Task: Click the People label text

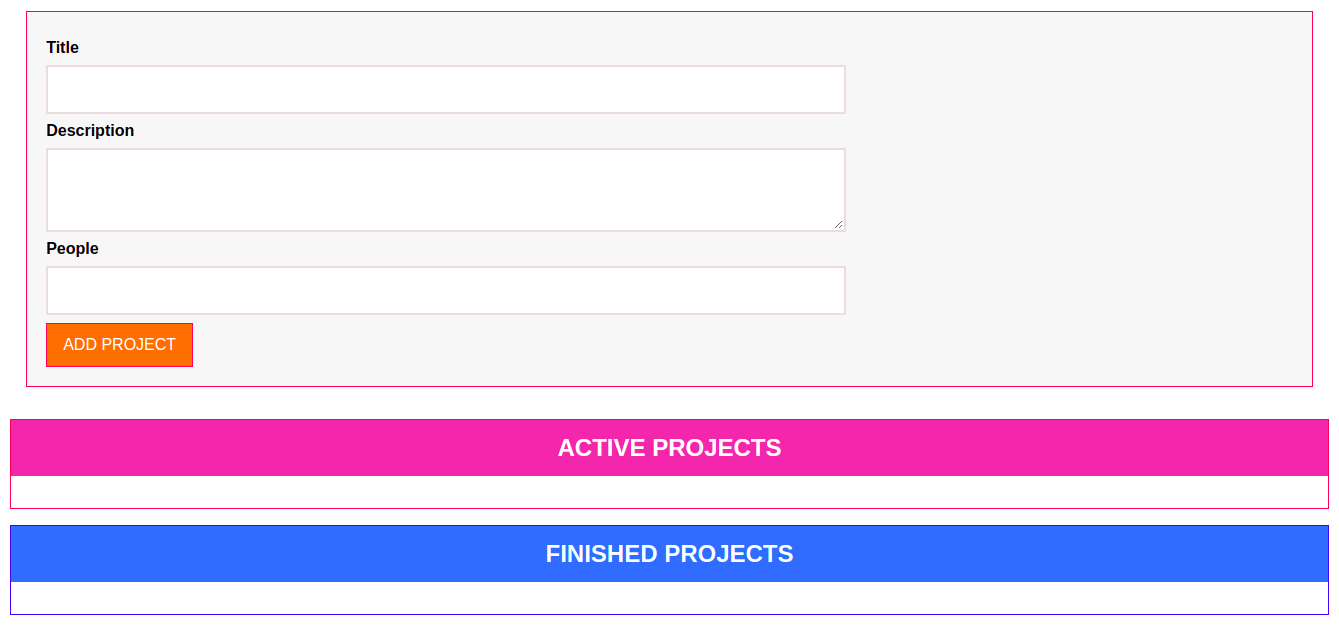Action: click(x=72, y=249)
